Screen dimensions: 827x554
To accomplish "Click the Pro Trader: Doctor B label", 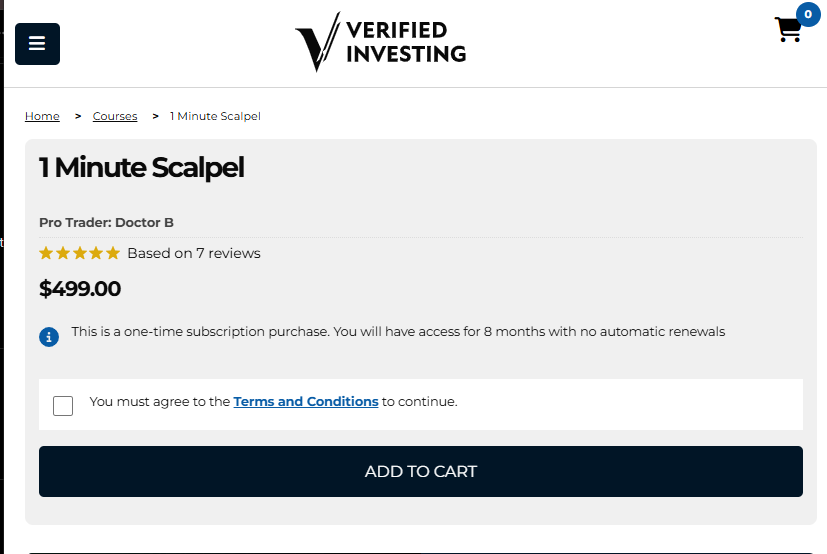I will click(106, 222).
